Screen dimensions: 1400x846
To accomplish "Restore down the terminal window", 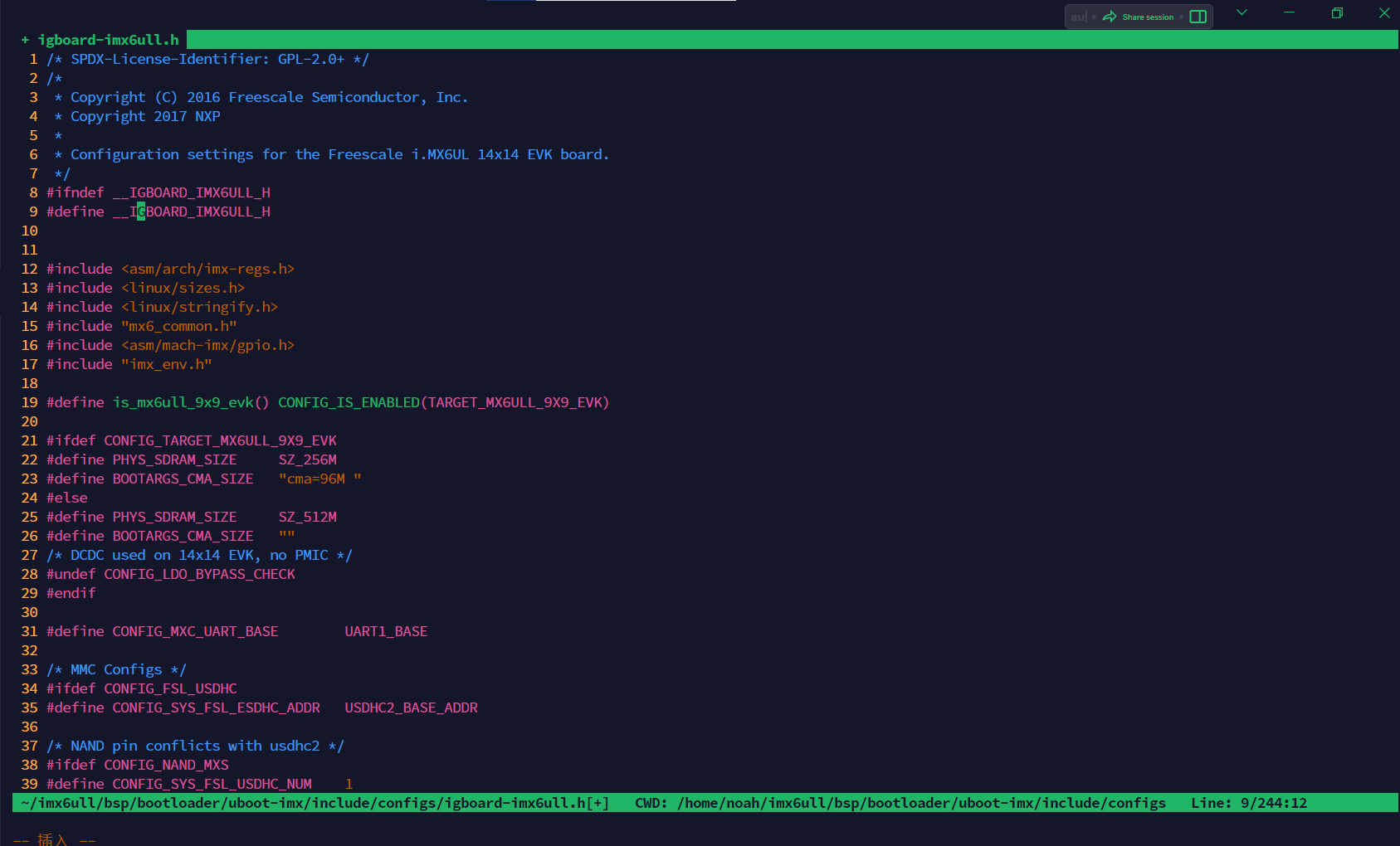I will [x=1337, y=12].
